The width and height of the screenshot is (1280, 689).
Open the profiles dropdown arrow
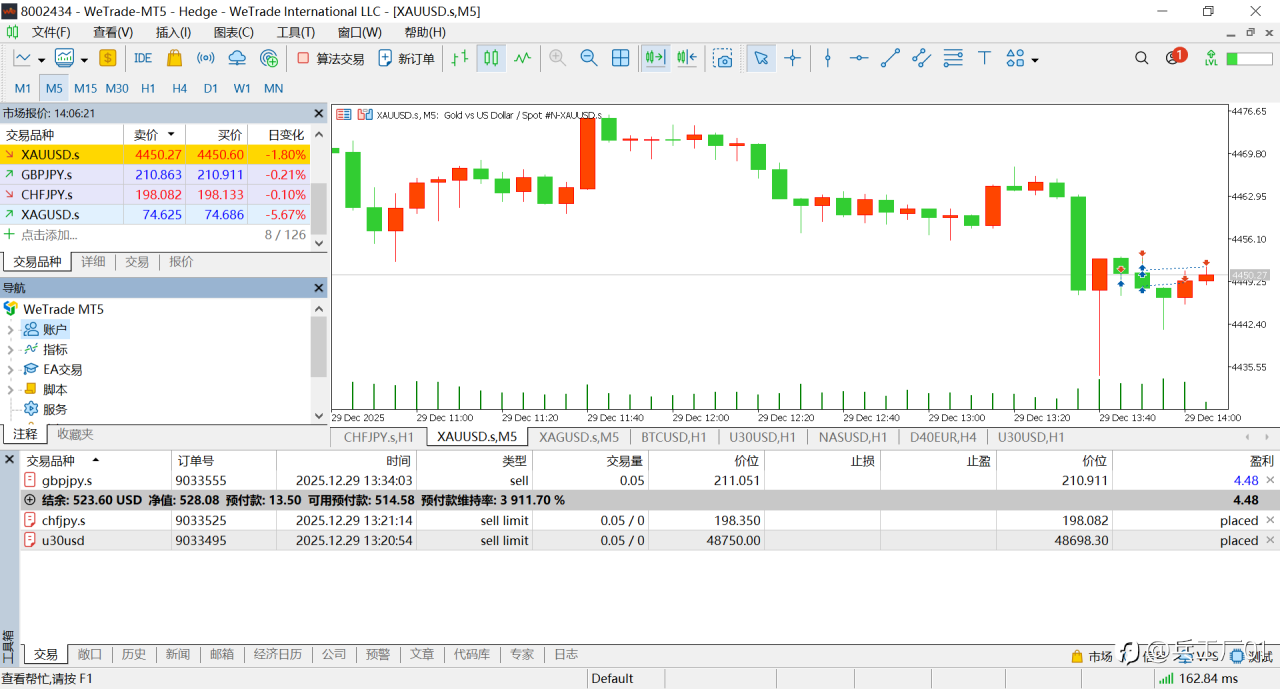[84, 60]
